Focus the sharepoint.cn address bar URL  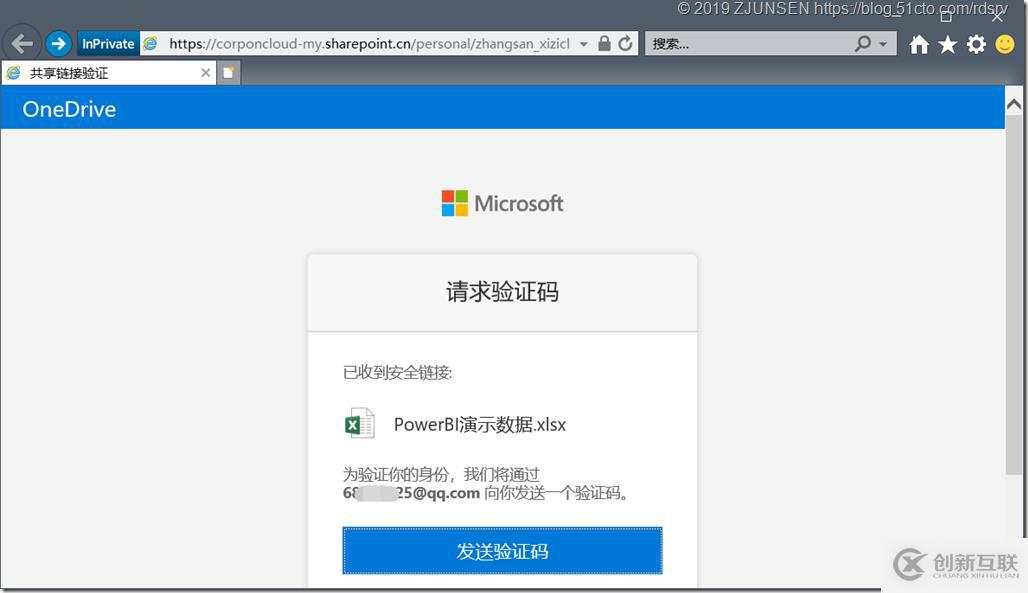click(369, 44)
